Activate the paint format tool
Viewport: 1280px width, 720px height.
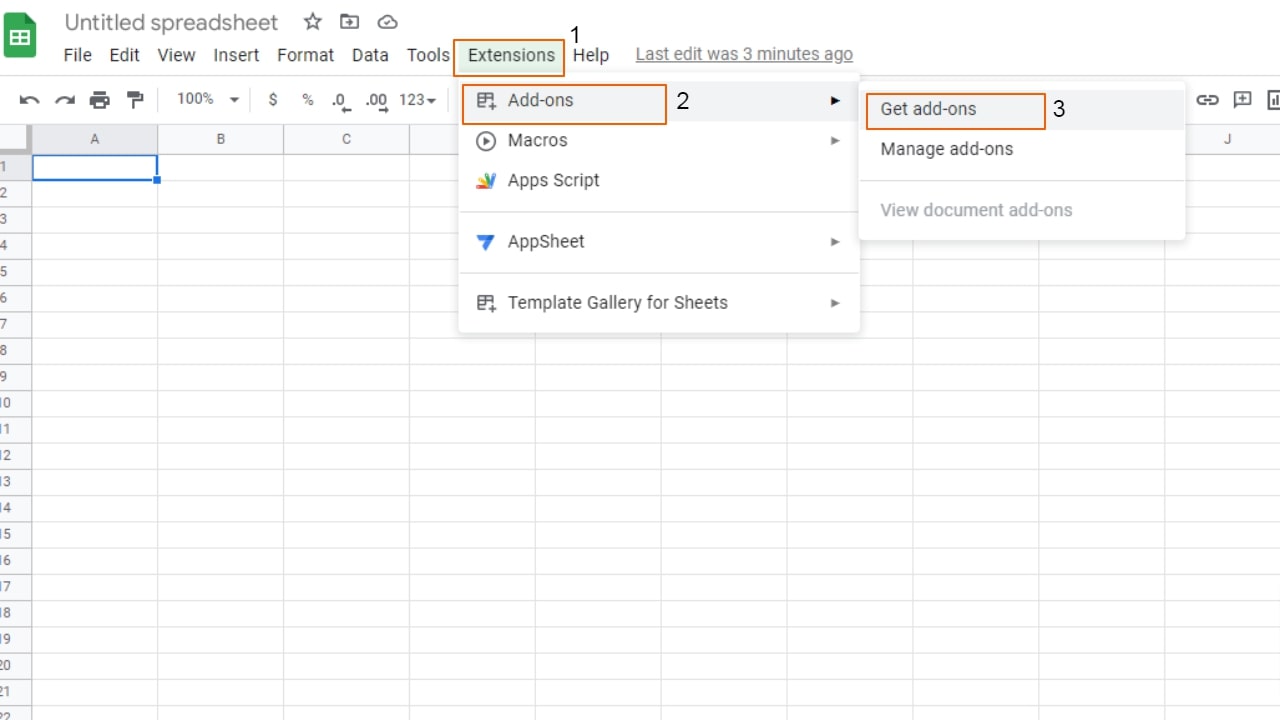tap(135, 100)
